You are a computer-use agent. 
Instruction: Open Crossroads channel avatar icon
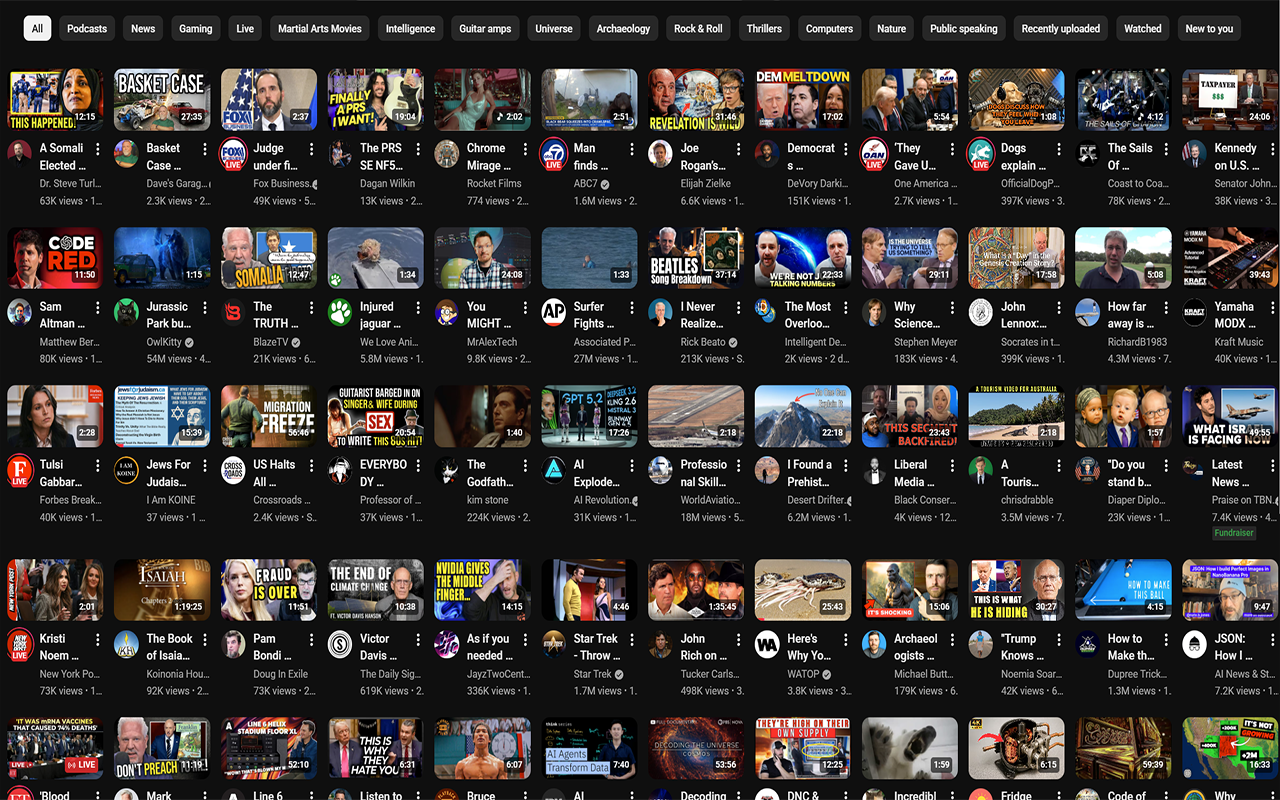(x=233, y=470)
